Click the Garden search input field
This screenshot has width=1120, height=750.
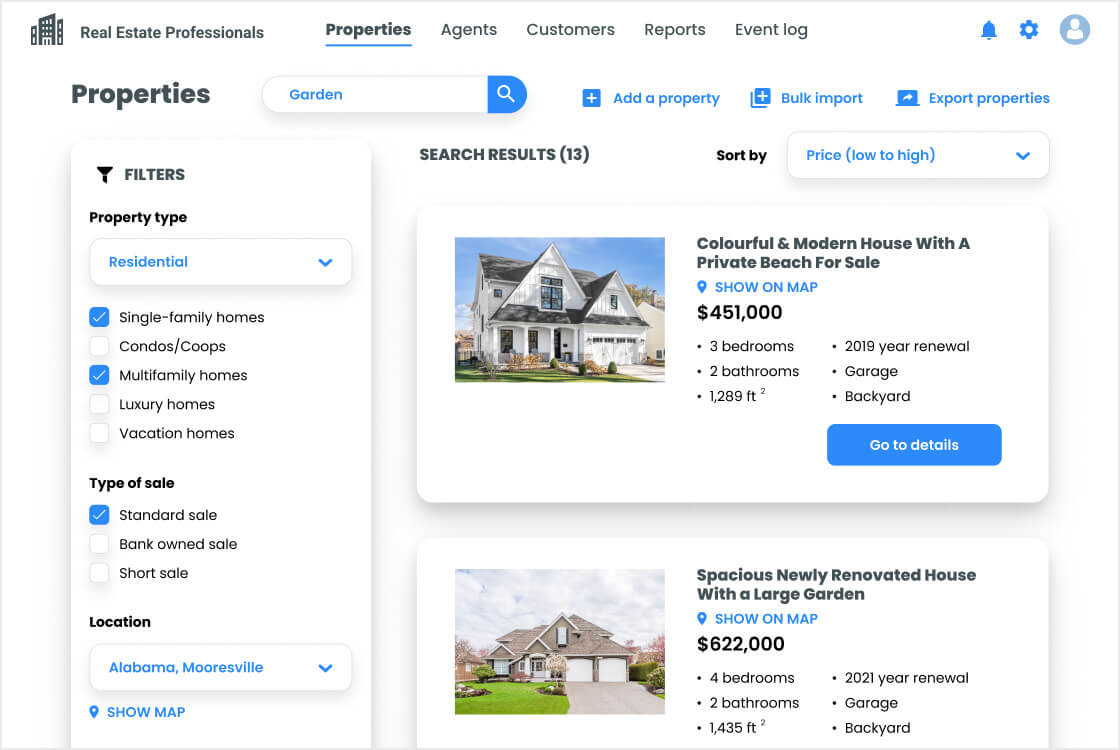380,95
